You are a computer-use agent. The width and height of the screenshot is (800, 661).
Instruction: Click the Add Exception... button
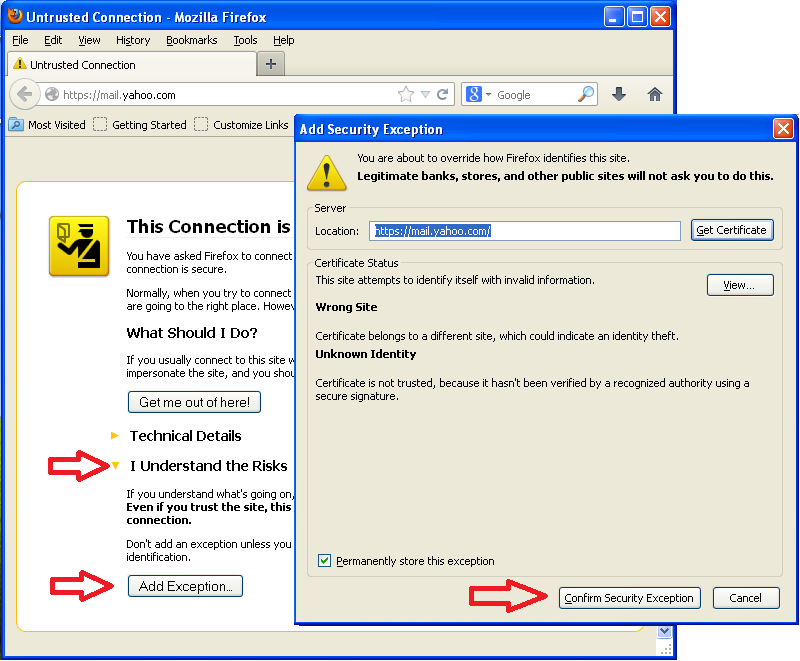tap(185, 586)
